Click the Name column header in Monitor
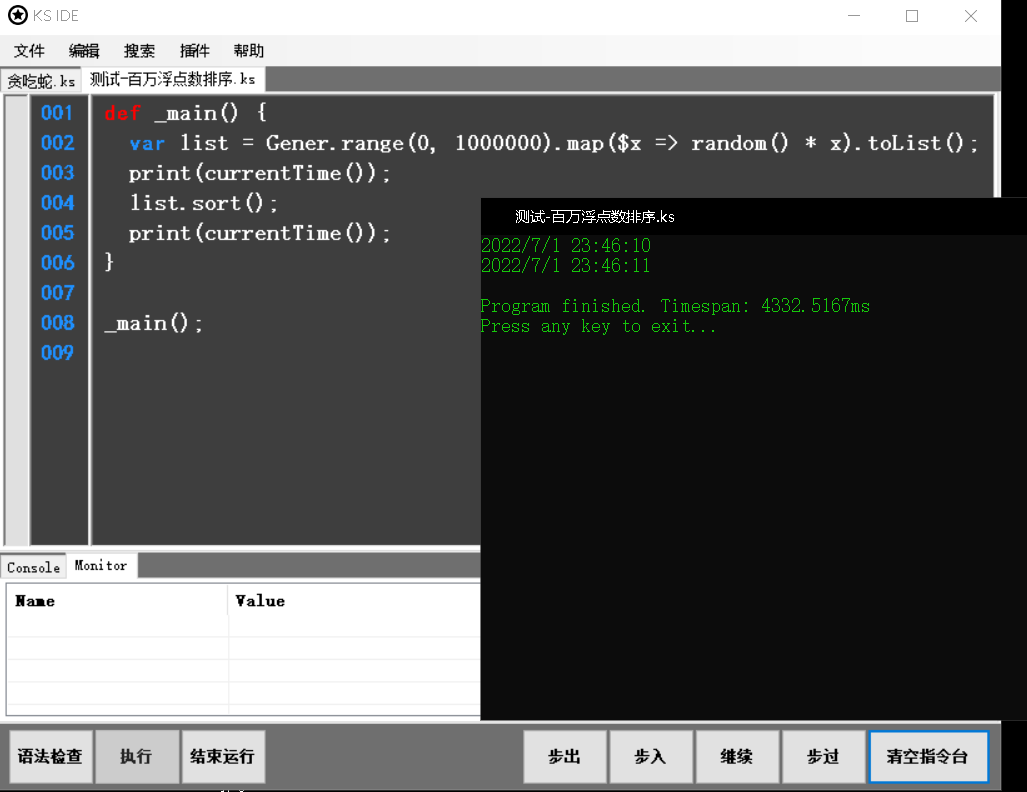The image size is (1027, 792). coord(37,600)
